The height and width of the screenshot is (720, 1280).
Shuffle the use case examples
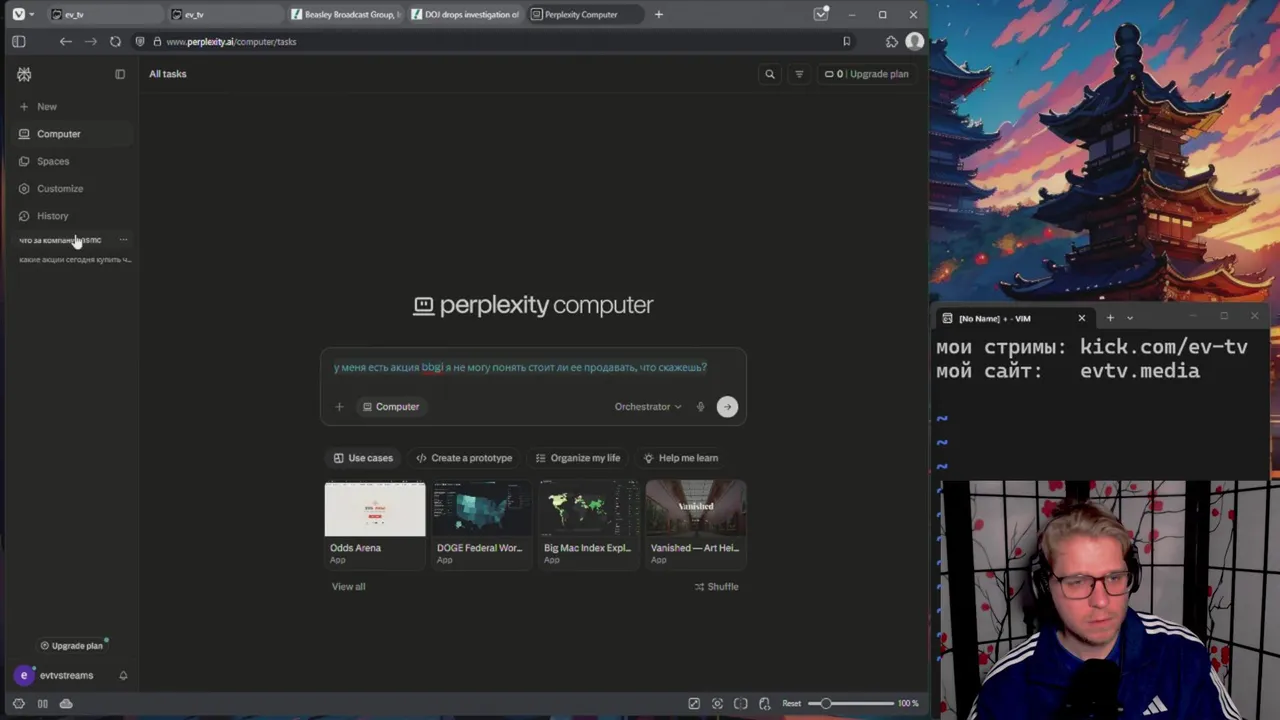(716, 587)
